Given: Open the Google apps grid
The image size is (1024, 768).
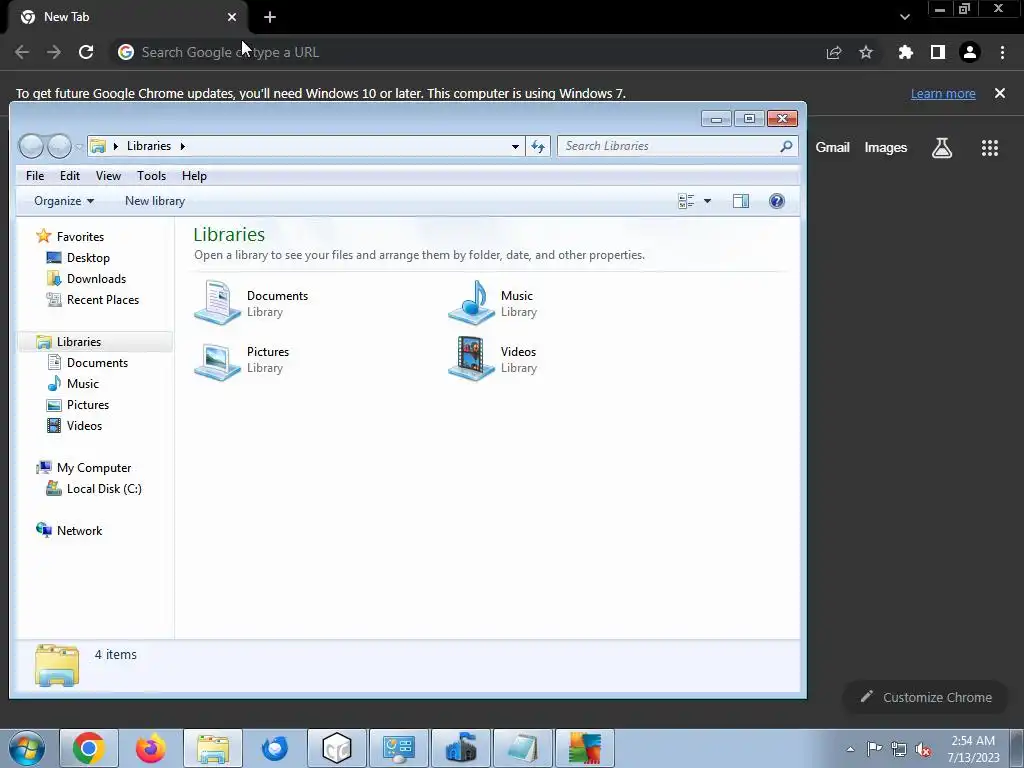Looking at the screenshot, I should (x=990, y=148).
